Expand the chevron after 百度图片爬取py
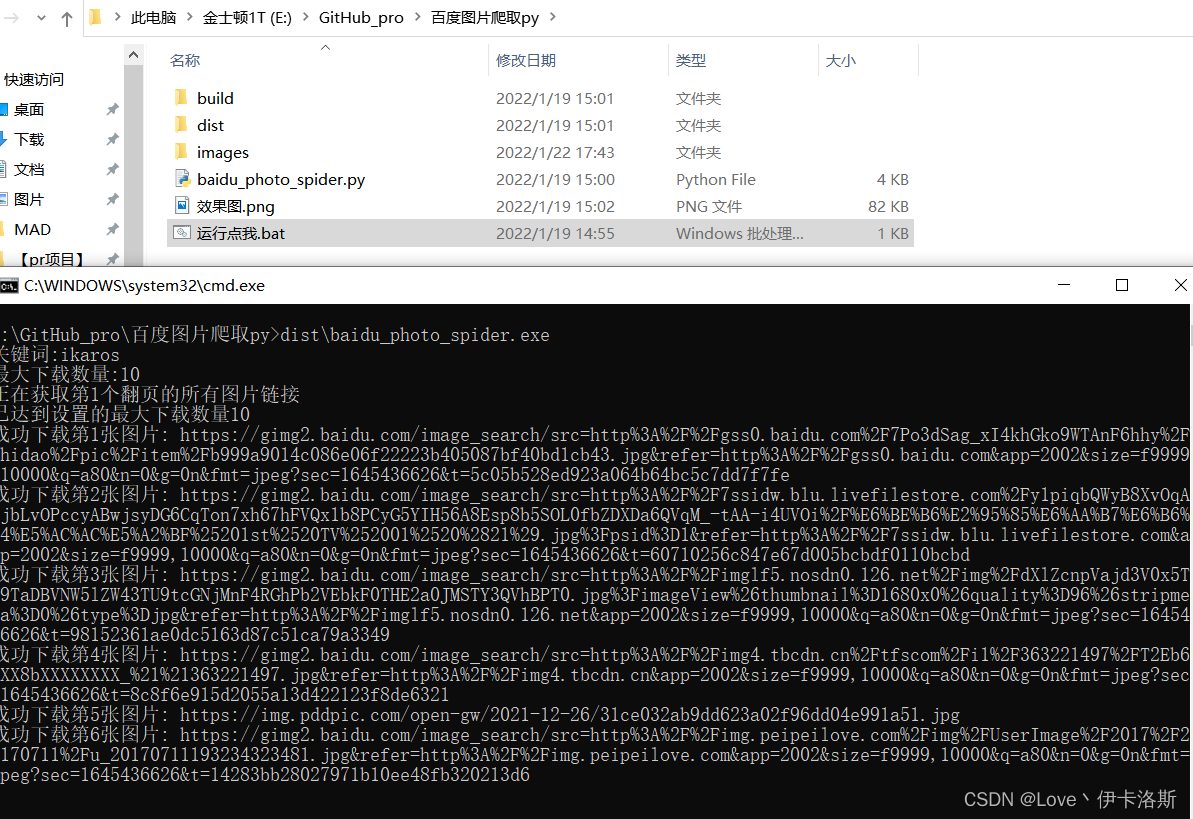The width and height of the screenshot is (1193, 819). pos(552,17)
